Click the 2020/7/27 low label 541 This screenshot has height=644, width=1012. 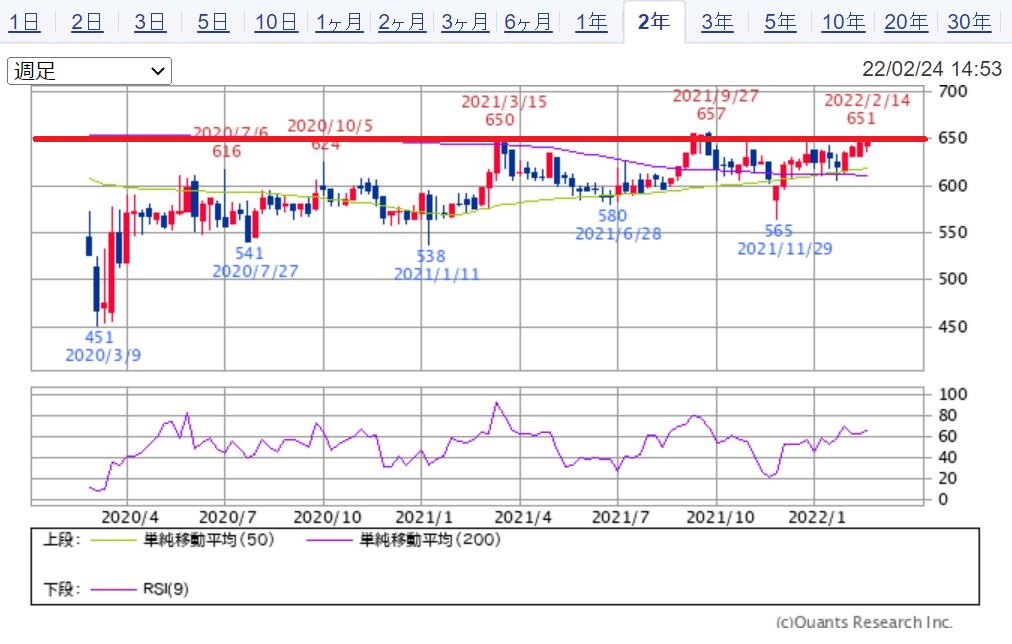(249, 253)
